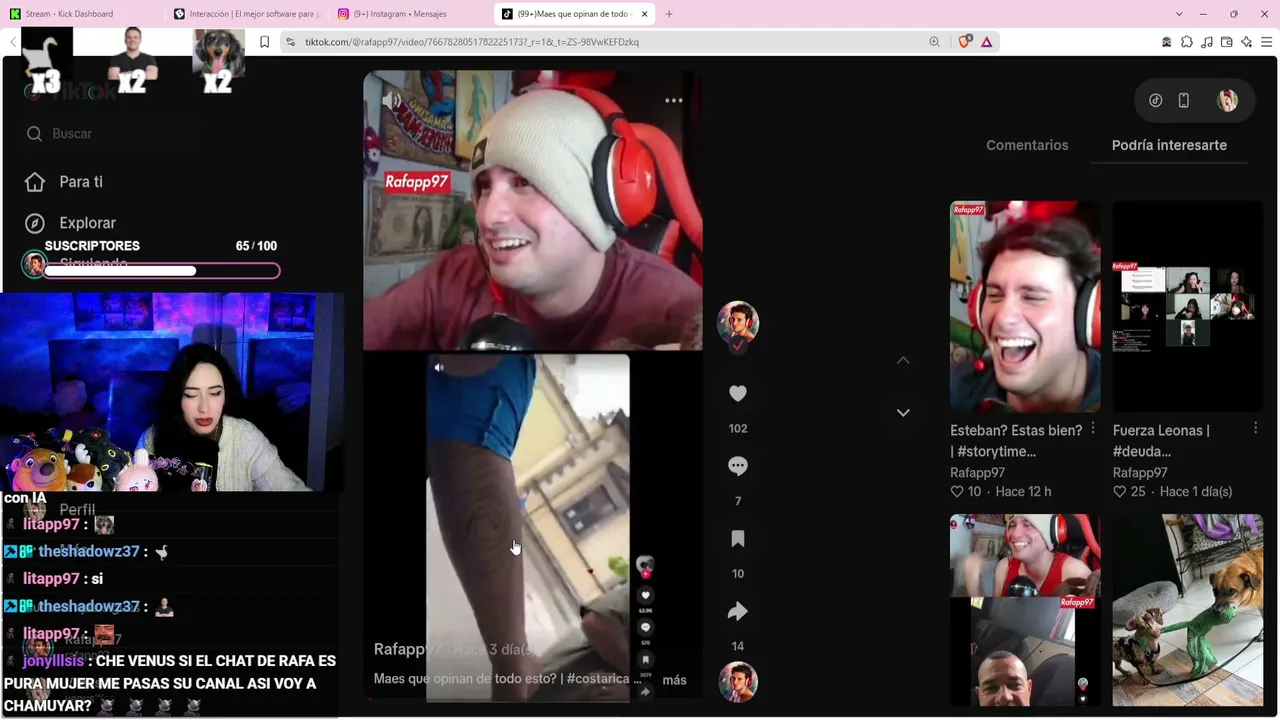Share video using the arrow icon

coord(738,611)
